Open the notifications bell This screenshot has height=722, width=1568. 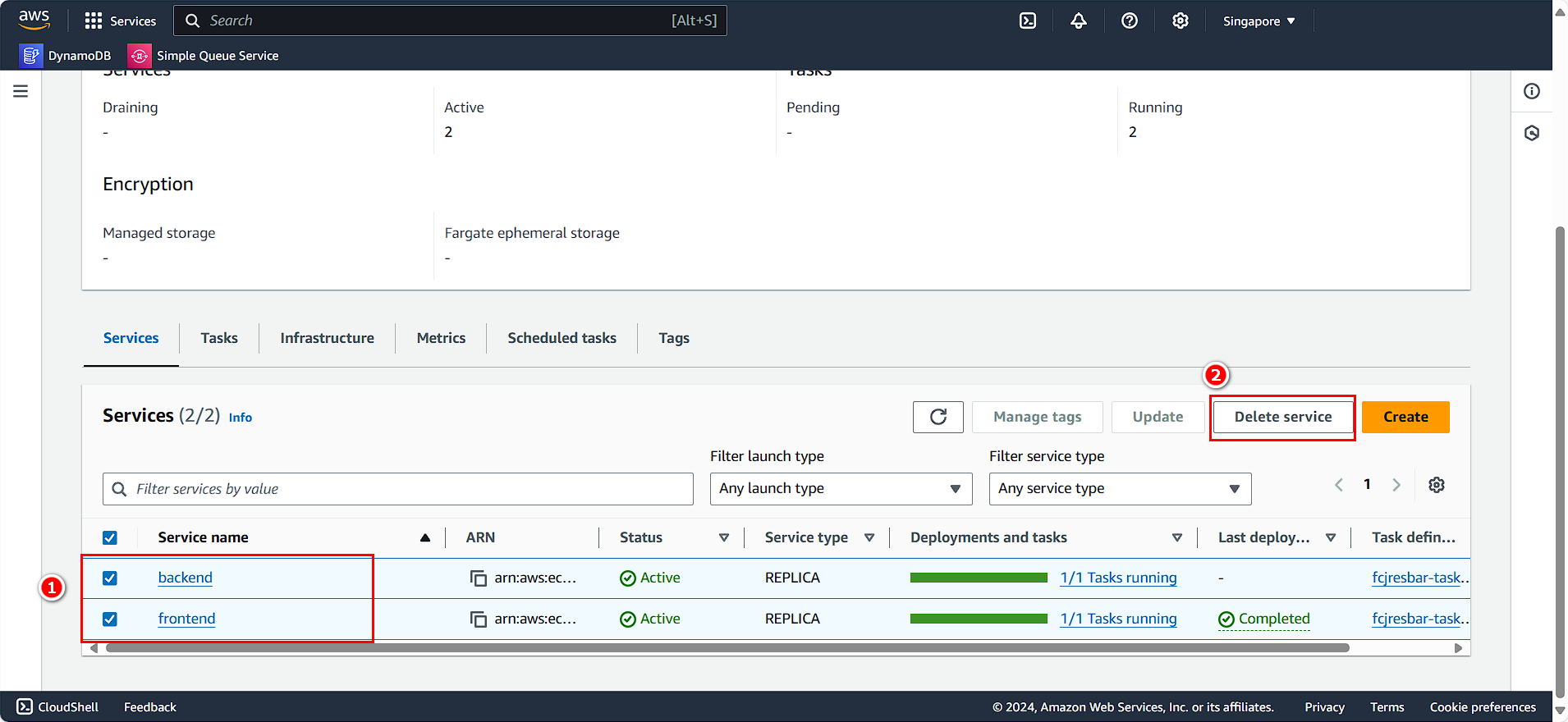click(x=1079, y=21)
